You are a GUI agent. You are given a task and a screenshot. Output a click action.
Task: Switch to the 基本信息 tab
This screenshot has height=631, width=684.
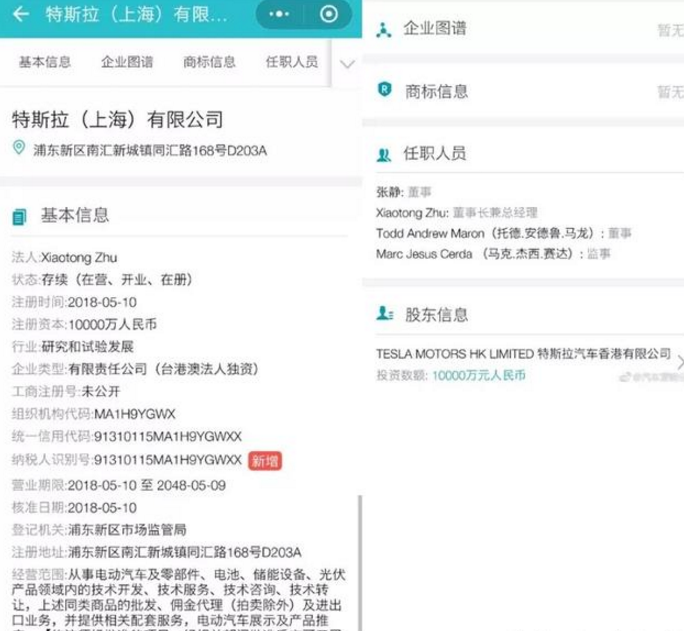click(44, 62)
